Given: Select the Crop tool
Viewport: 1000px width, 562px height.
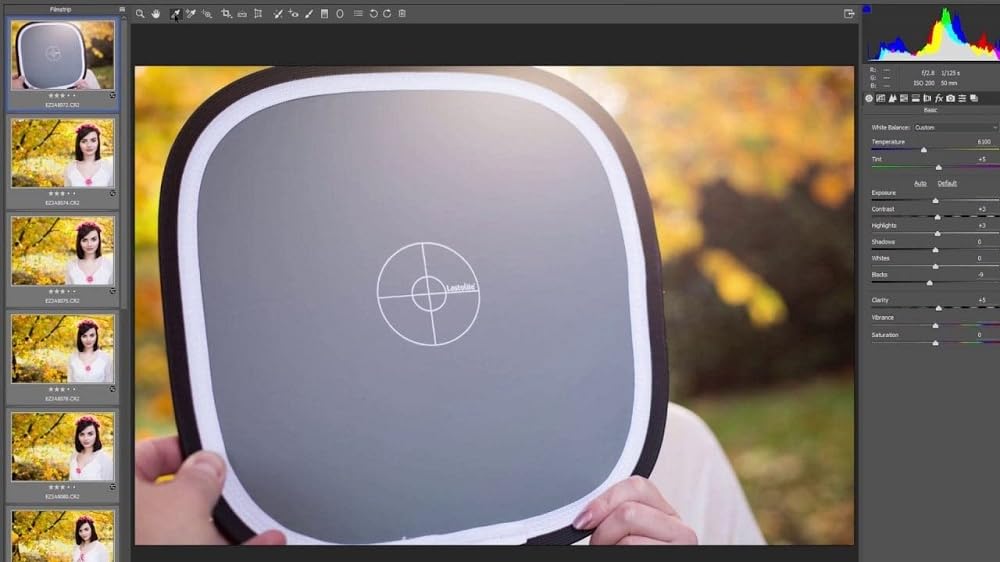Looking at the screenshot, I should [226, 14].
